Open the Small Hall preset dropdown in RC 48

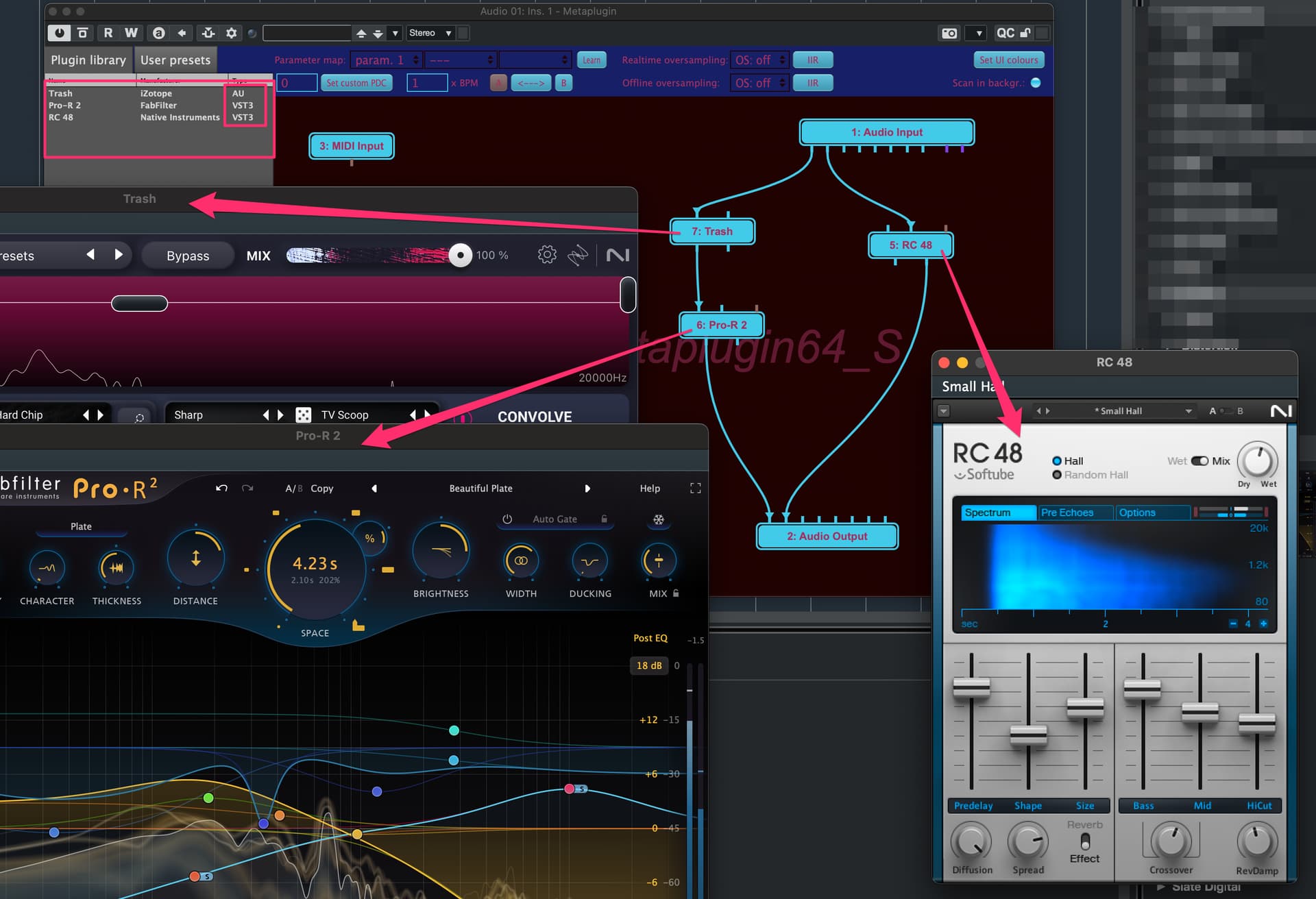[x=1188, y=411]
